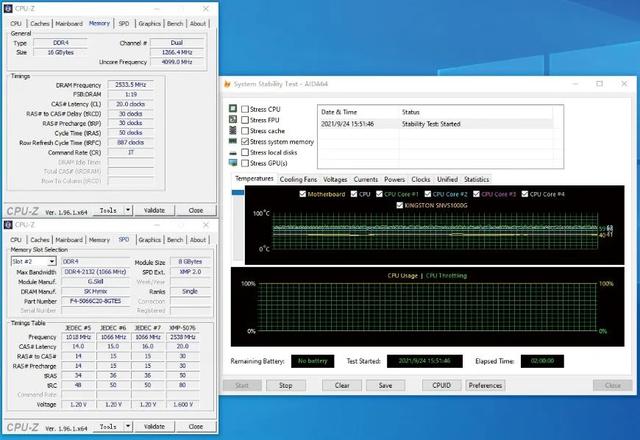Open Tools dropdown arrow in upper CPU-Z

pos(128,210)
